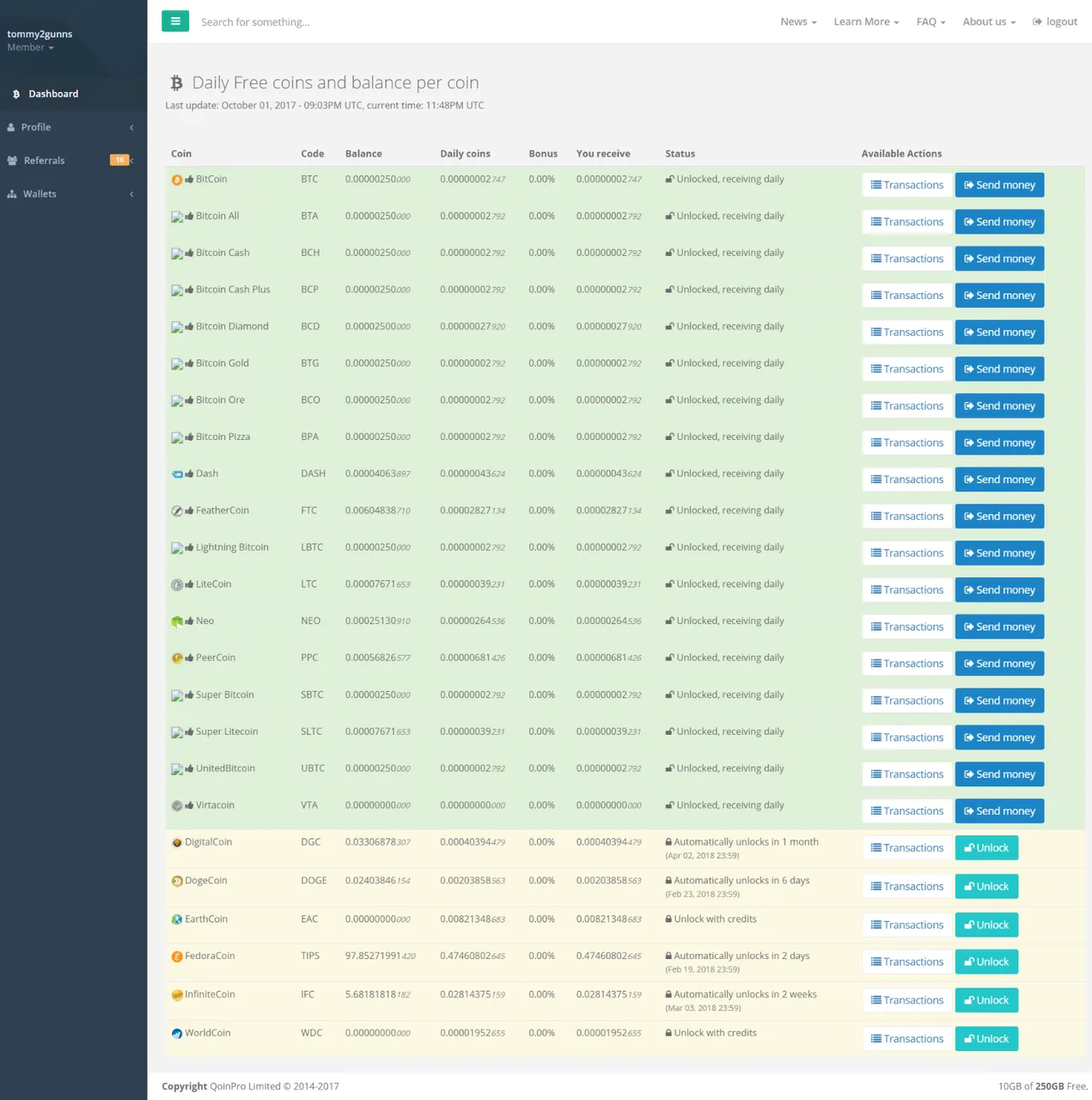
Task: Open the Referrals sidebar section
Action: [73, 161]
